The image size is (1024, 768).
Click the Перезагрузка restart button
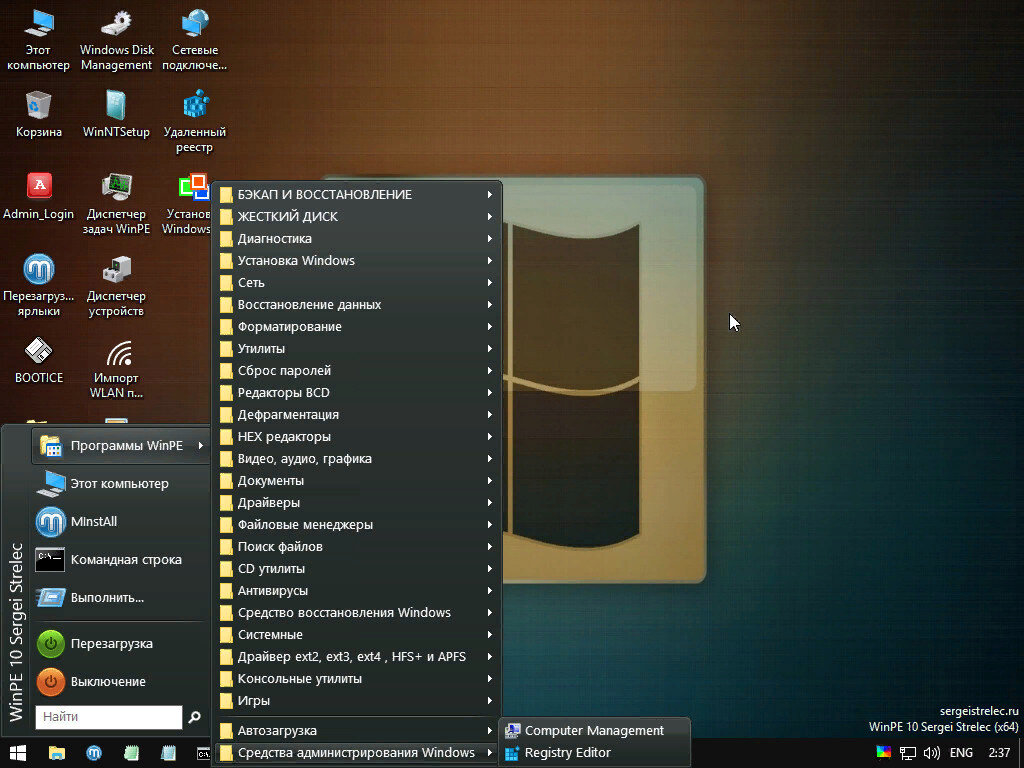click(121, 643)
